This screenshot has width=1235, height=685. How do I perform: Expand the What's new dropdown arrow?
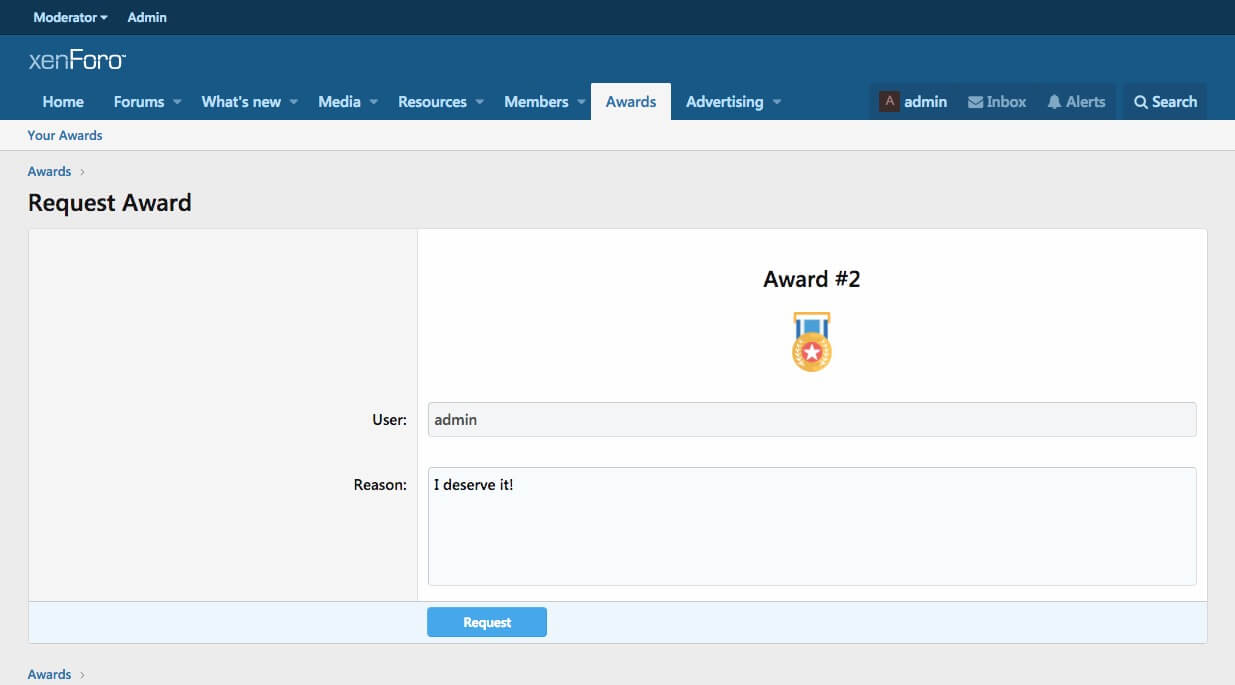[293, 102]
